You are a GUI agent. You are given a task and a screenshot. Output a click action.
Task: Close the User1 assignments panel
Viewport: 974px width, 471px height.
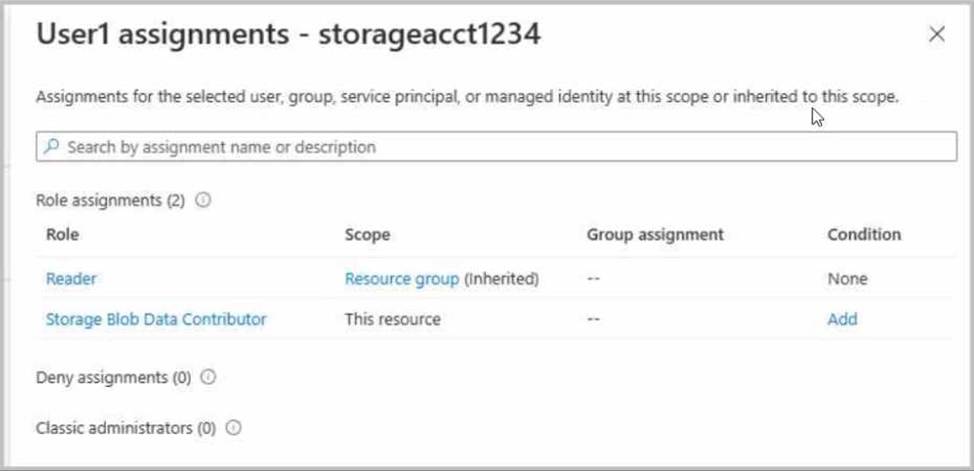[937, 35]
